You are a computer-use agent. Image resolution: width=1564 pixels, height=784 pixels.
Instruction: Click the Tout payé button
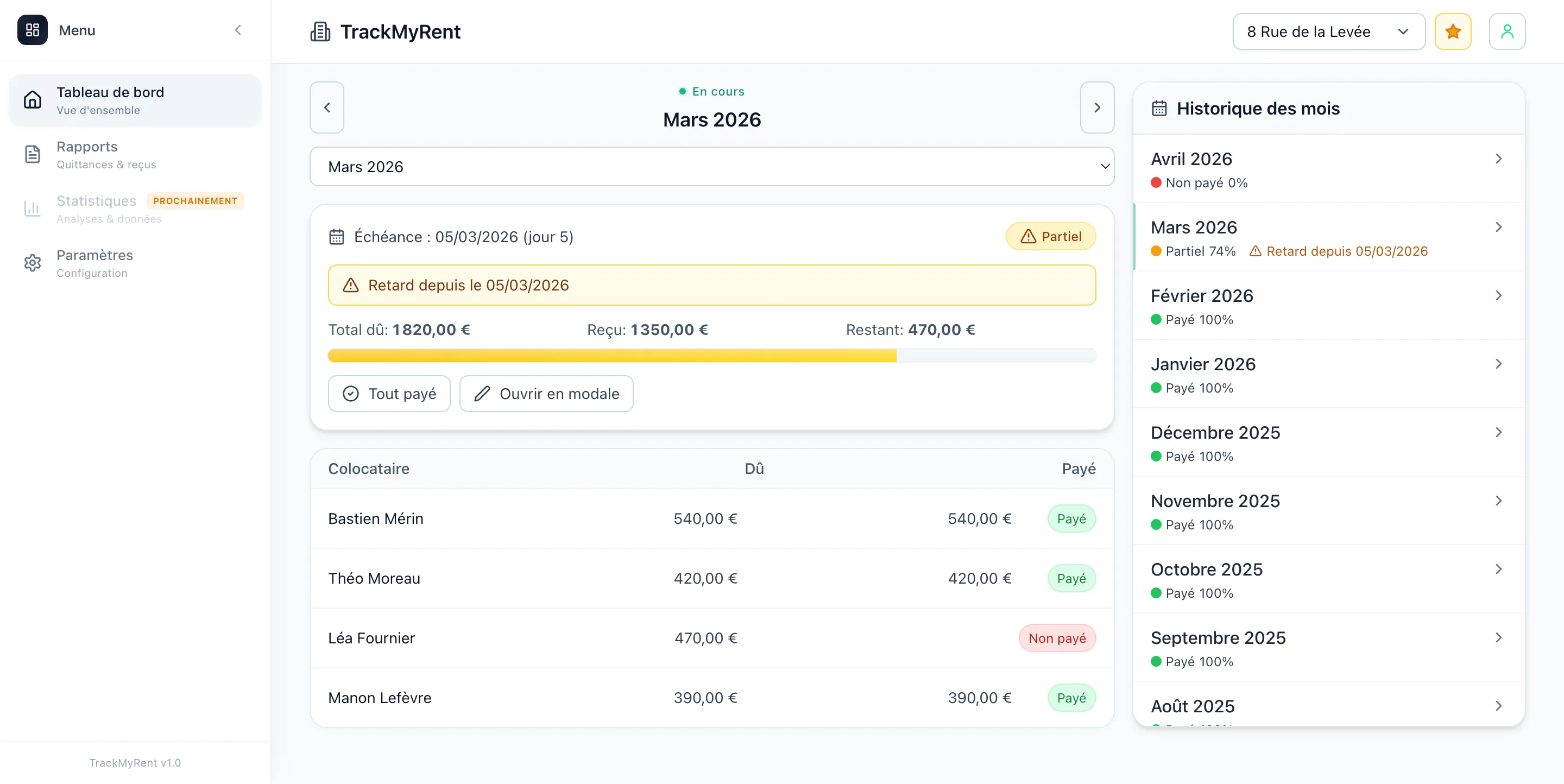[389, 394]
